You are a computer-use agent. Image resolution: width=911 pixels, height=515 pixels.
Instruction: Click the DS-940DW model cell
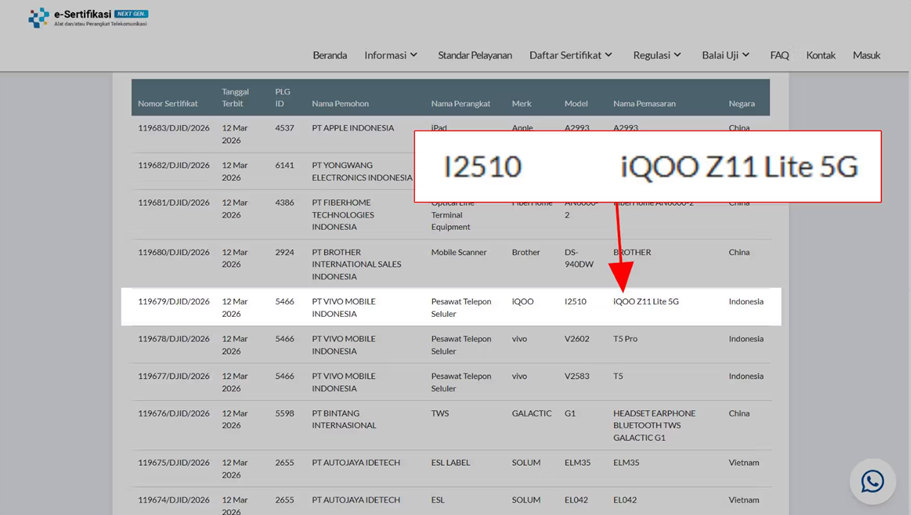click(x=579, y=258)
